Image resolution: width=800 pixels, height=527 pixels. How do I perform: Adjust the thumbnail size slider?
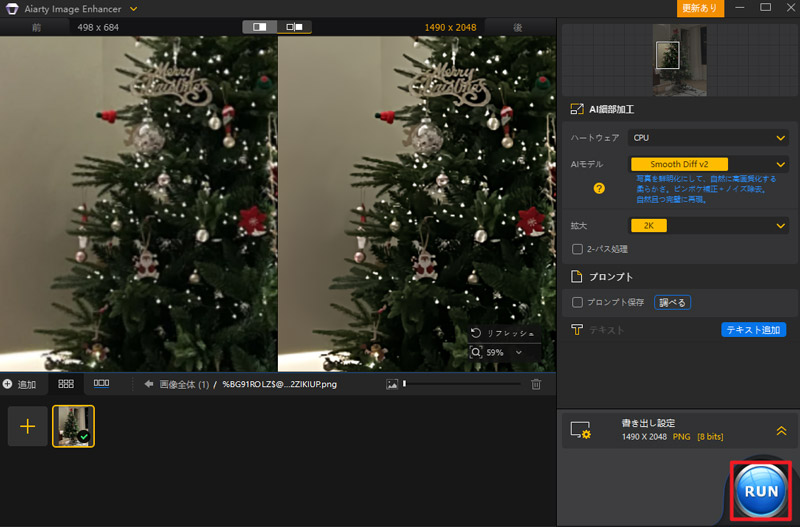pyautogui.click(x=462, y=384)
